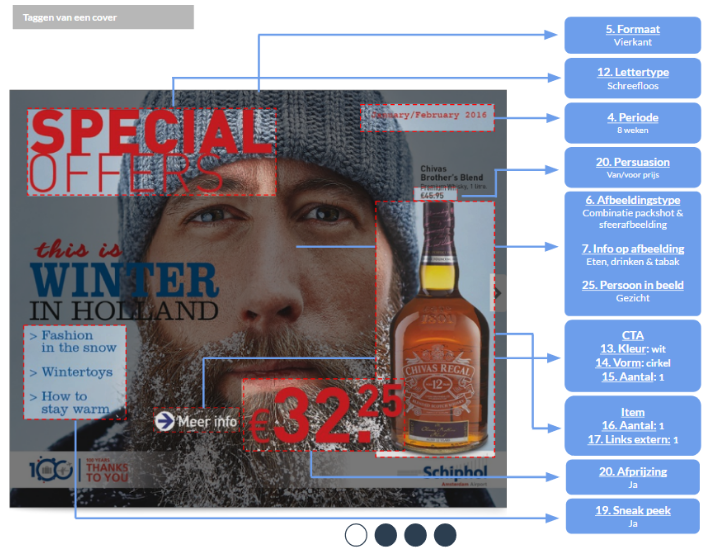Click the struck-through €45.95 price
This screenshot has width=715, height=554.
click(x=432, y=196)
